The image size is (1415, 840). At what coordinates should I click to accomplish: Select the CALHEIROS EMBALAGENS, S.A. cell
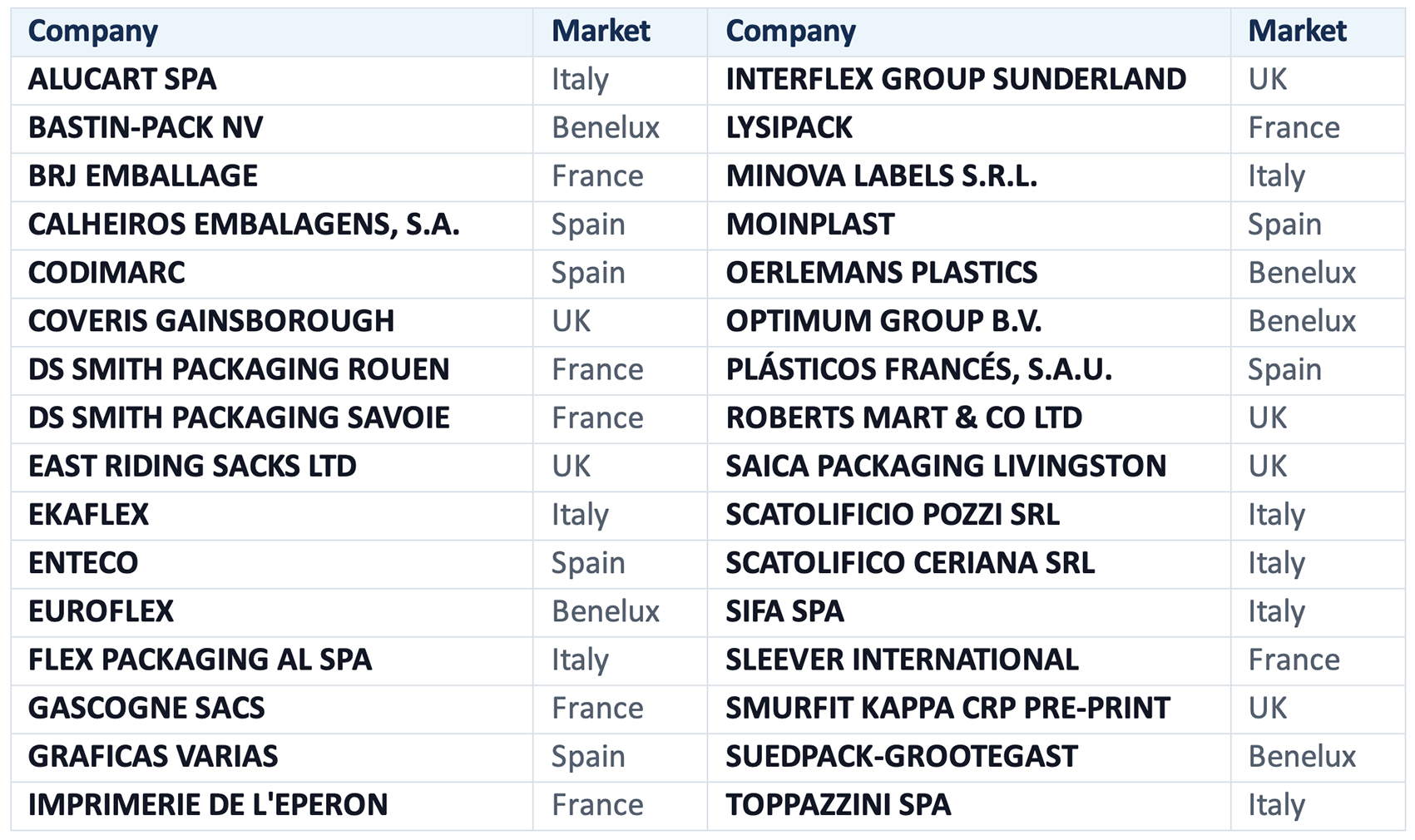click(x=272, y=225)
